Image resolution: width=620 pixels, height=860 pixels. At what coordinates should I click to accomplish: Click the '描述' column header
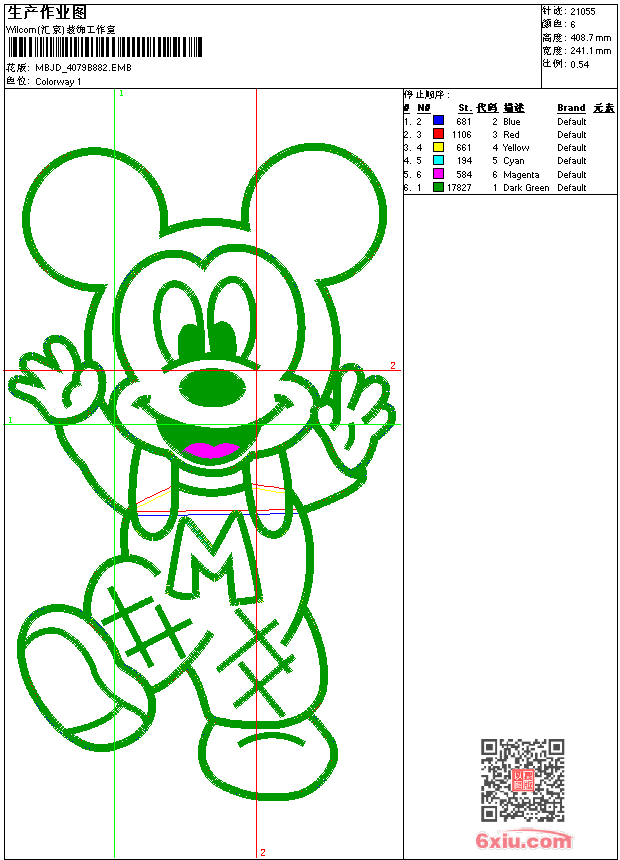click(514, 108)
